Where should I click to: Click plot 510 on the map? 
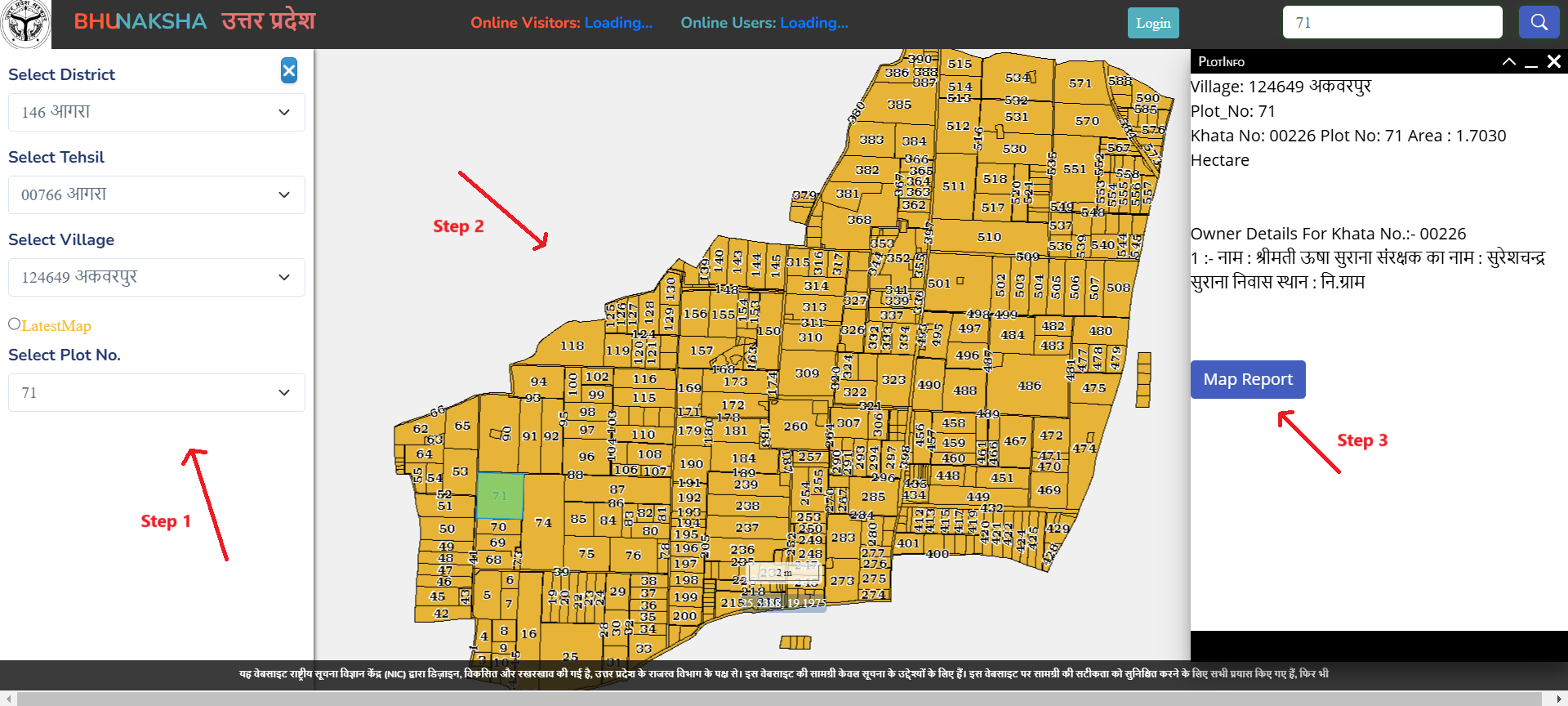tap(988, 238)
